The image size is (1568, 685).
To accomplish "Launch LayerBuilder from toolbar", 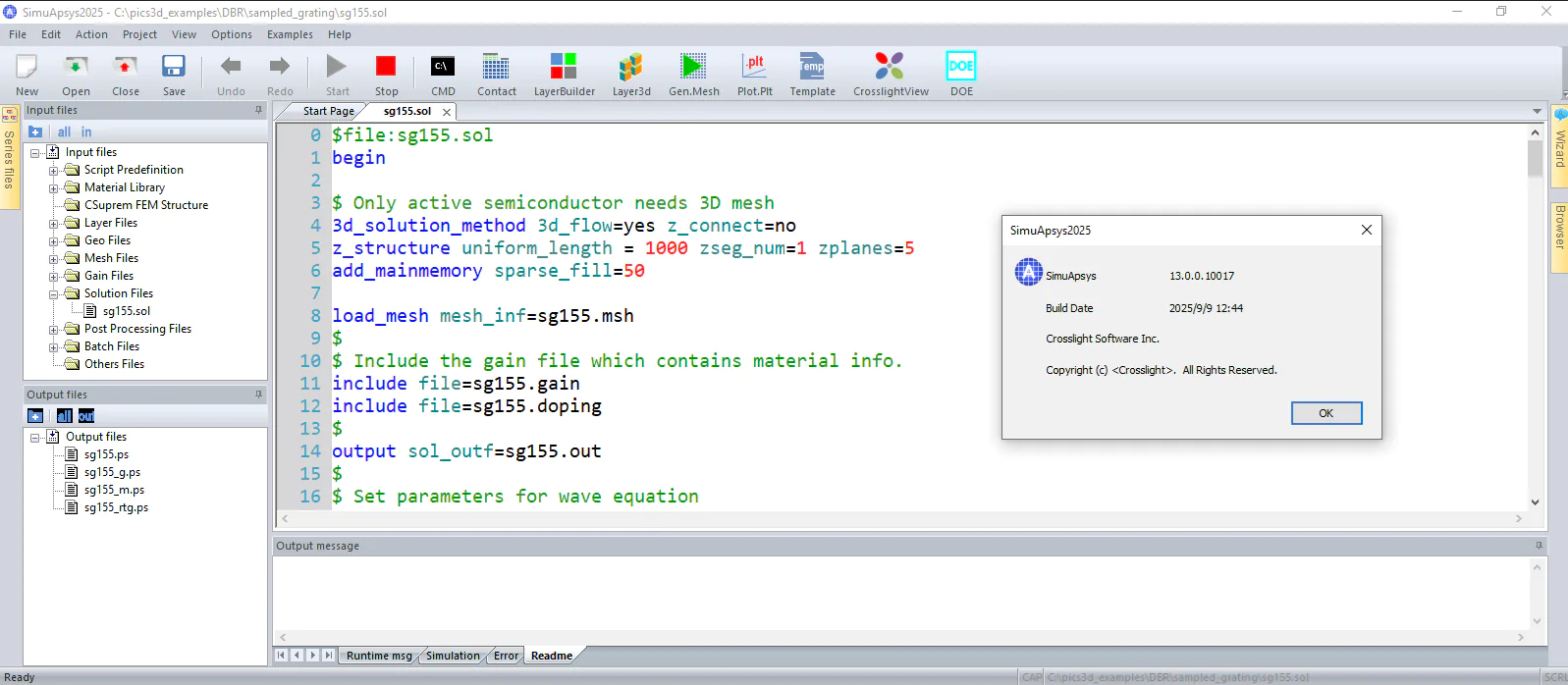I will click(564, 67).
